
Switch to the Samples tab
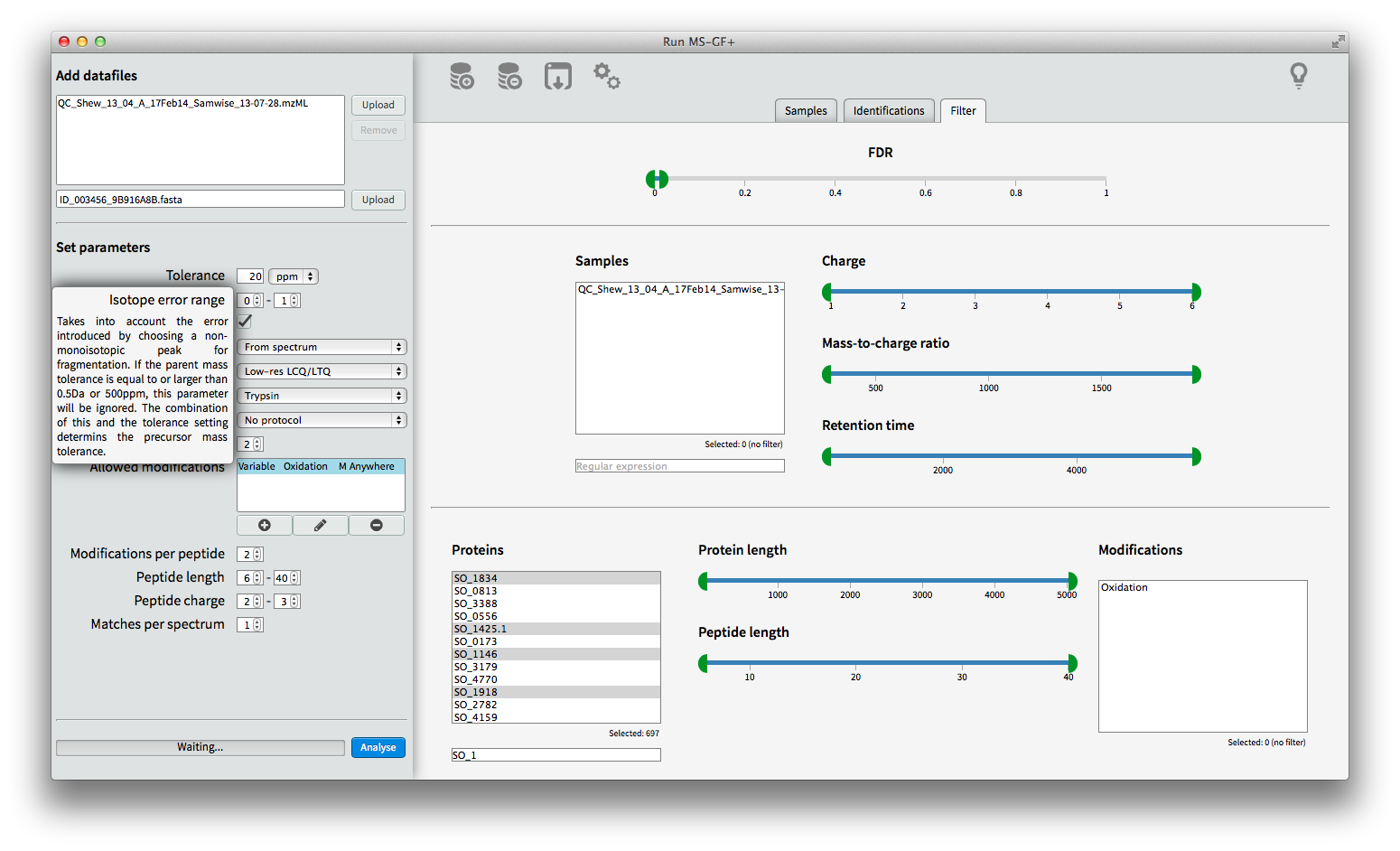pyautogui.click(x=806, y=110)
